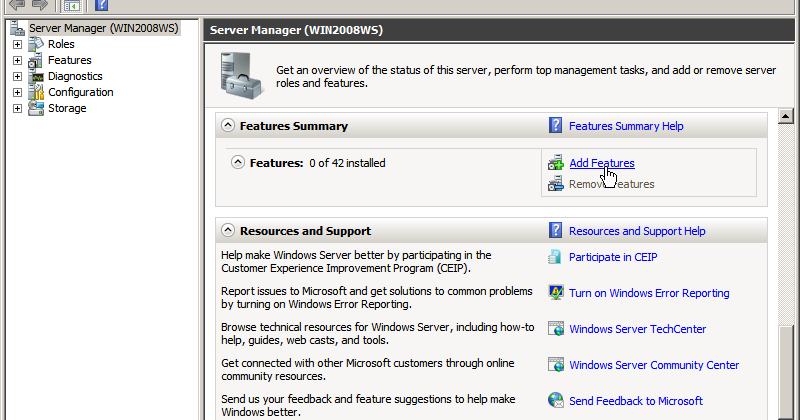Click the Windows Server TechCenter icon
This screenshot has height=420, width=800.
(556, 329)
